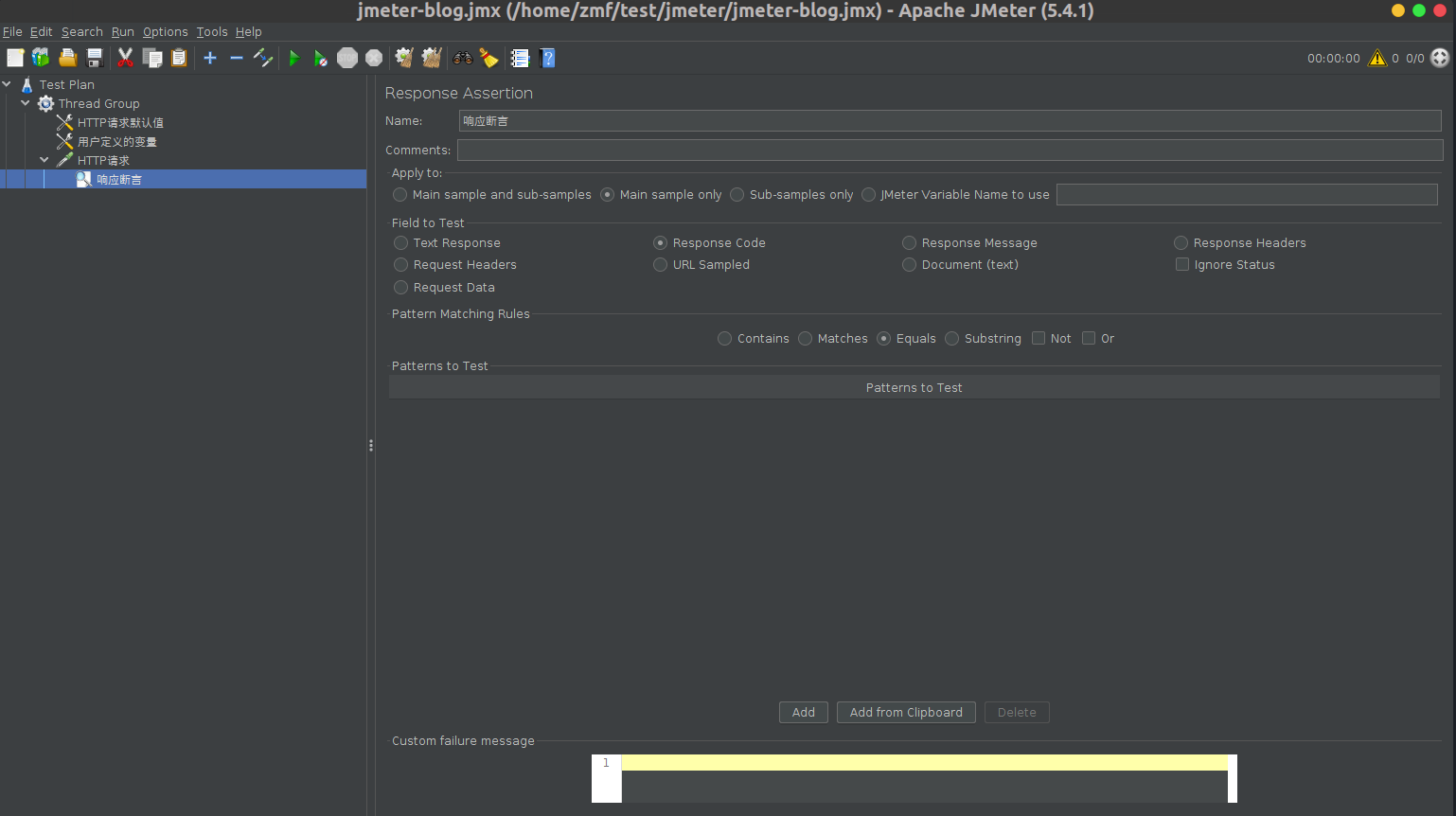1456x816 pixels.
Task: Click the Add pattern button
Action: click(804, 713)
